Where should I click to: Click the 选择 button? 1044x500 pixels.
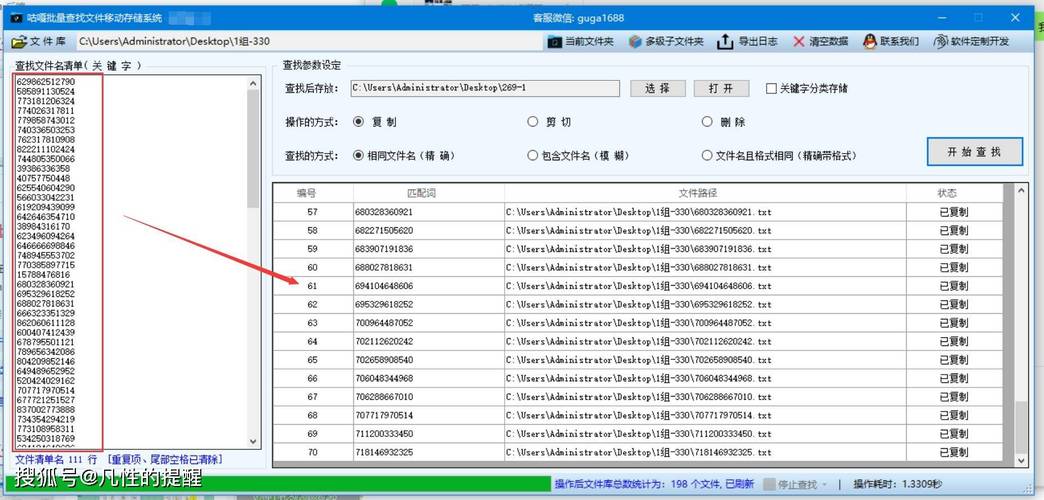[658, 88]
